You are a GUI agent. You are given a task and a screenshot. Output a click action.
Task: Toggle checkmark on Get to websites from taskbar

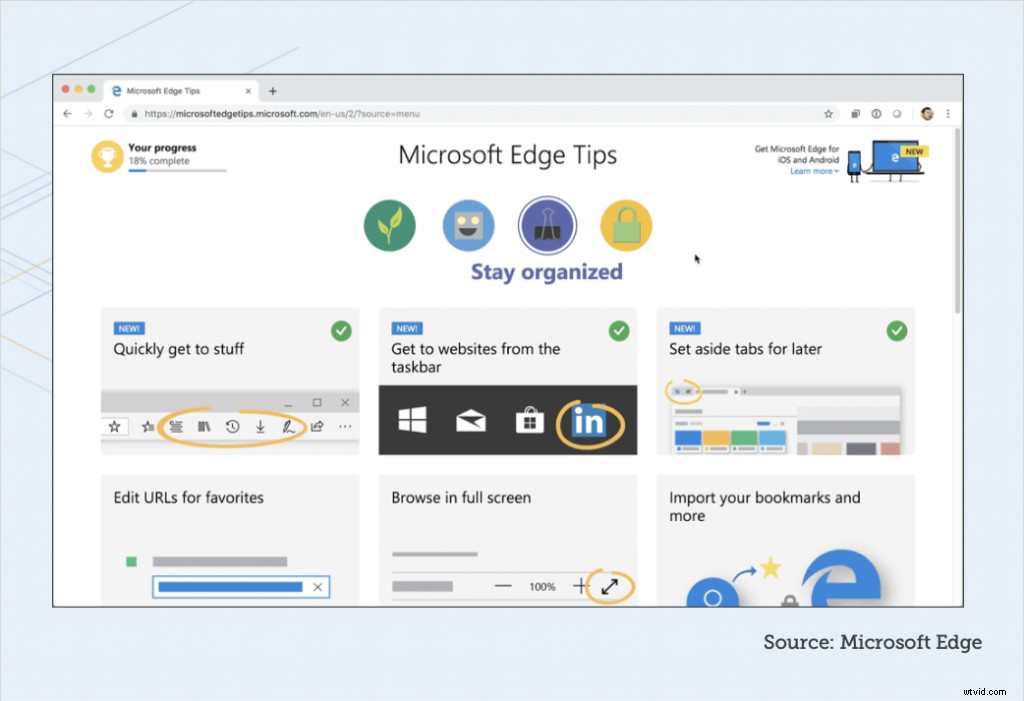619,330
